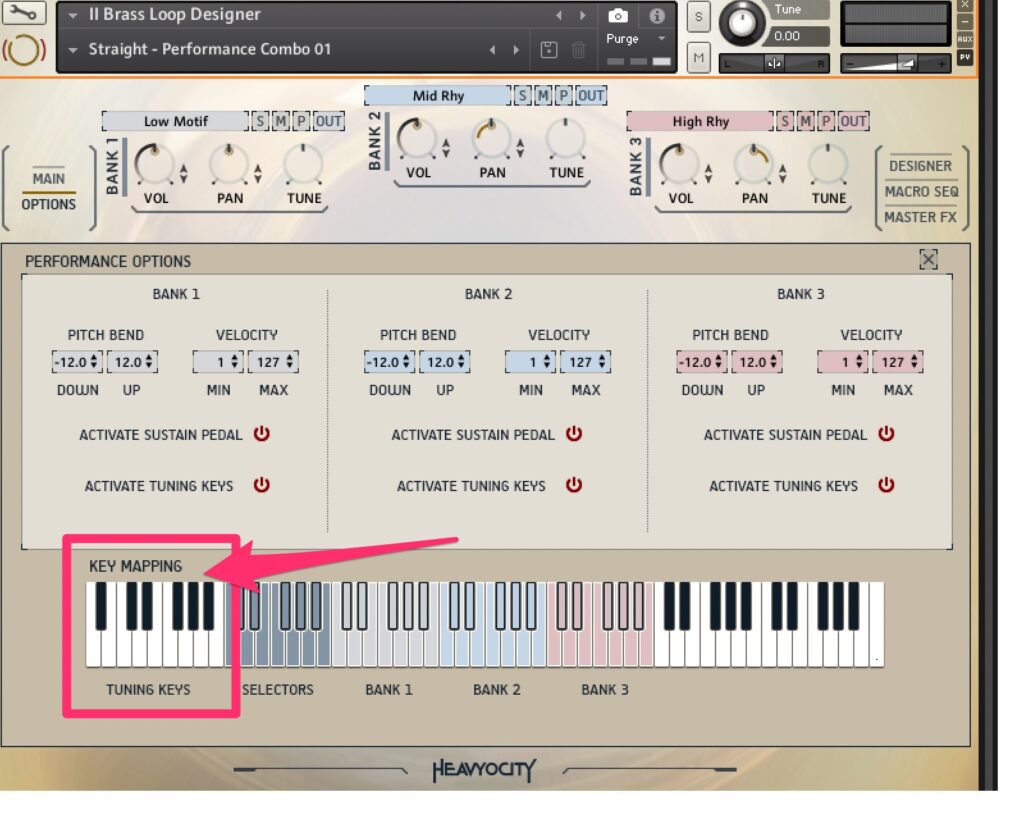Expand the II Brass Loop Designer dropdown
The width and height of the screenshot is (1024, 817).
point(74,15)
